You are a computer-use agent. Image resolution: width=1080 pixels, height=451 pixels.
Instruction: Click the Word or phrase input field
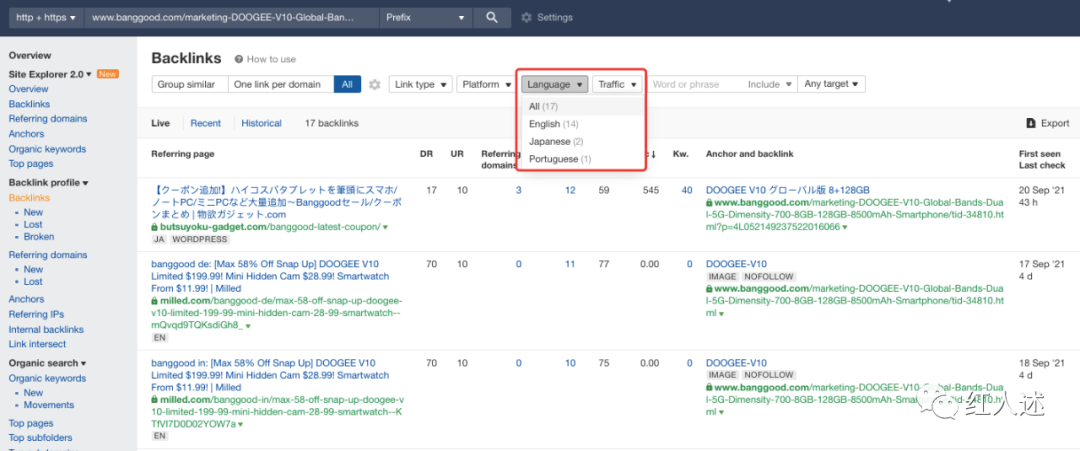point(694,85)
